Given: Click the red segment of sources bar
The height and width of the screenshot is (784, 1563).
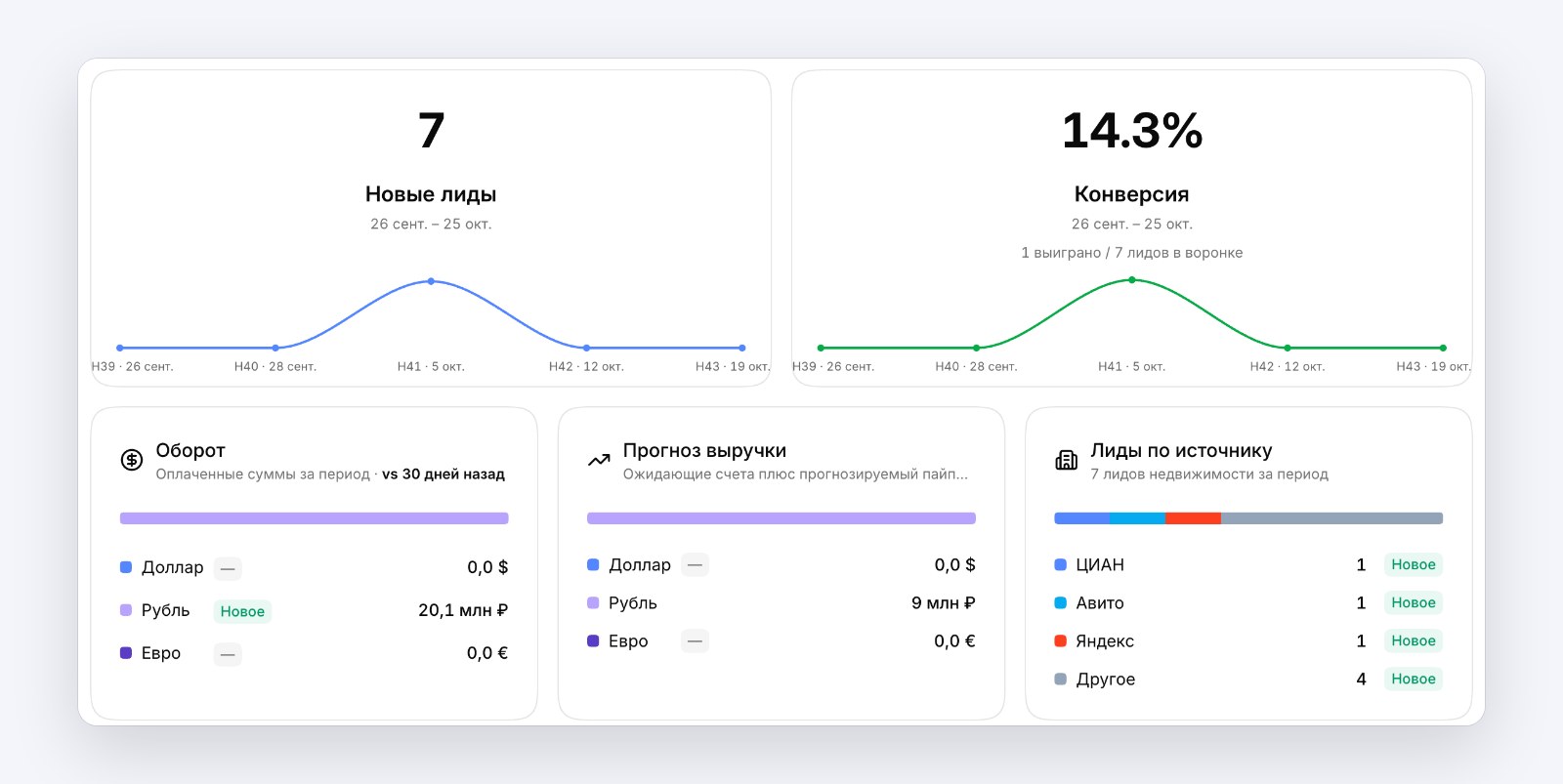Looking at the screenshot, I should coord(1193,518).
